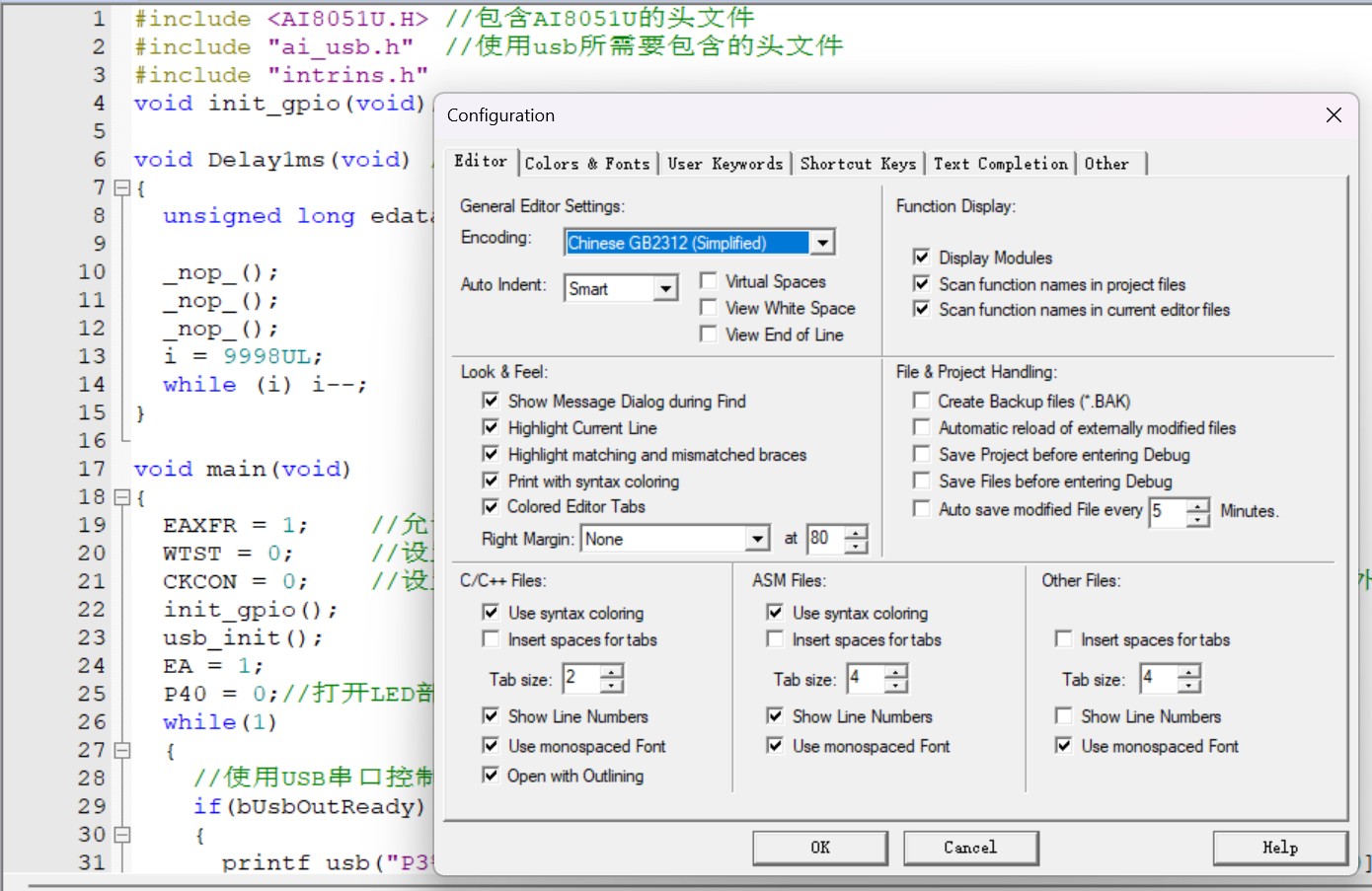
Task: Toggle C/C++ Use monospaced Font
Action: [x=491, y=746]
